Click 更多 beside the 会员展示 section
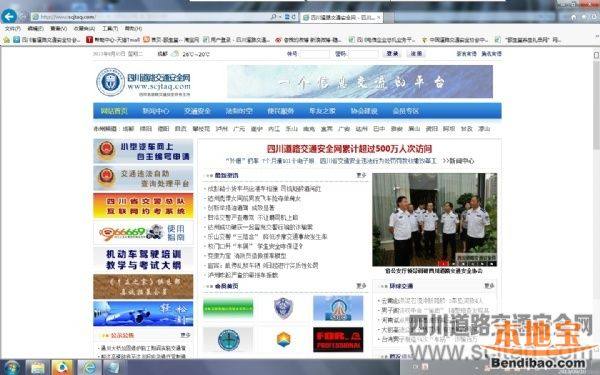Screen dimensions: 600x375 click(361, 286)
